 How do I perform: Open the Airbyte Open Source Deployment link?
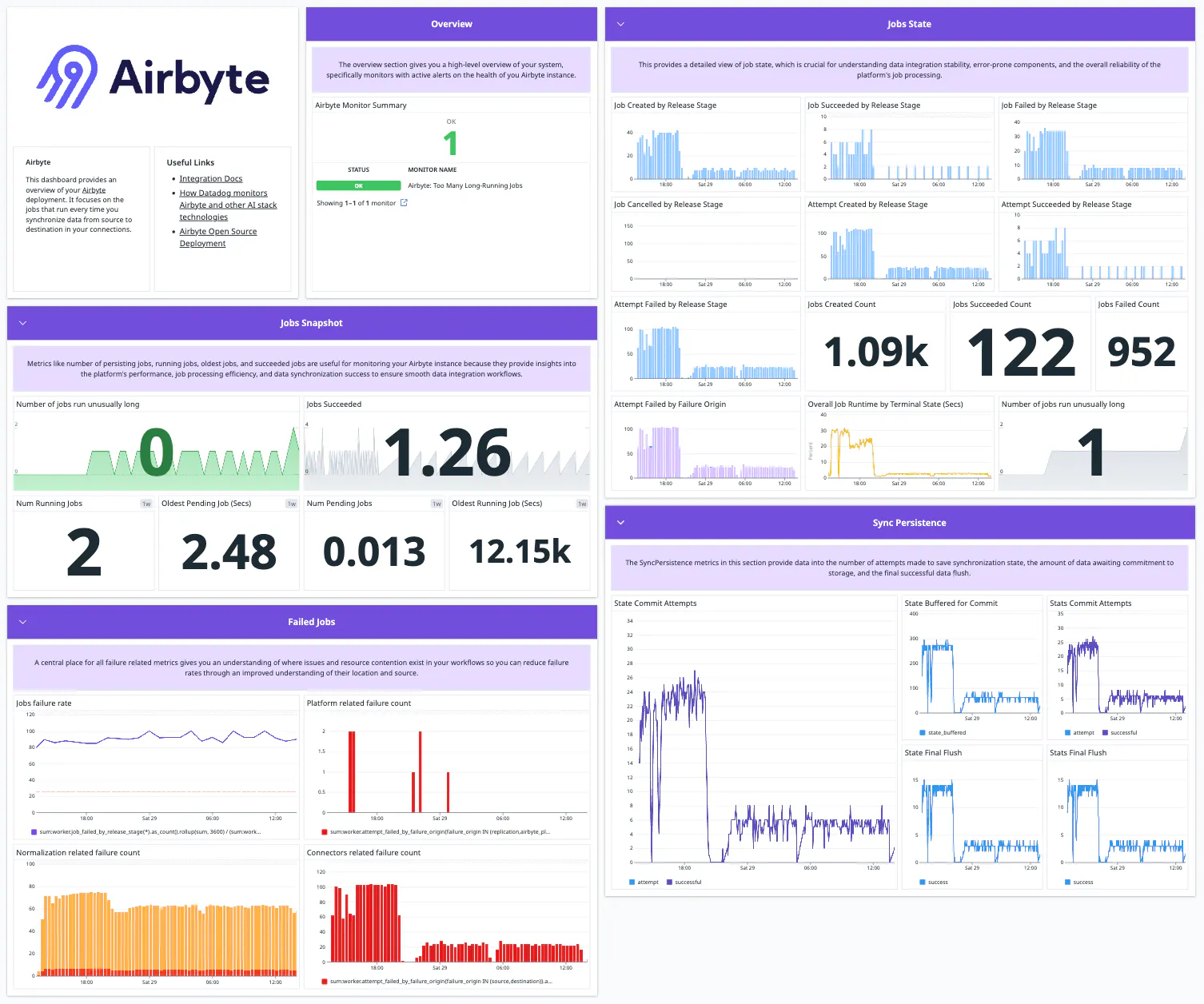click(x=217, y=231)
